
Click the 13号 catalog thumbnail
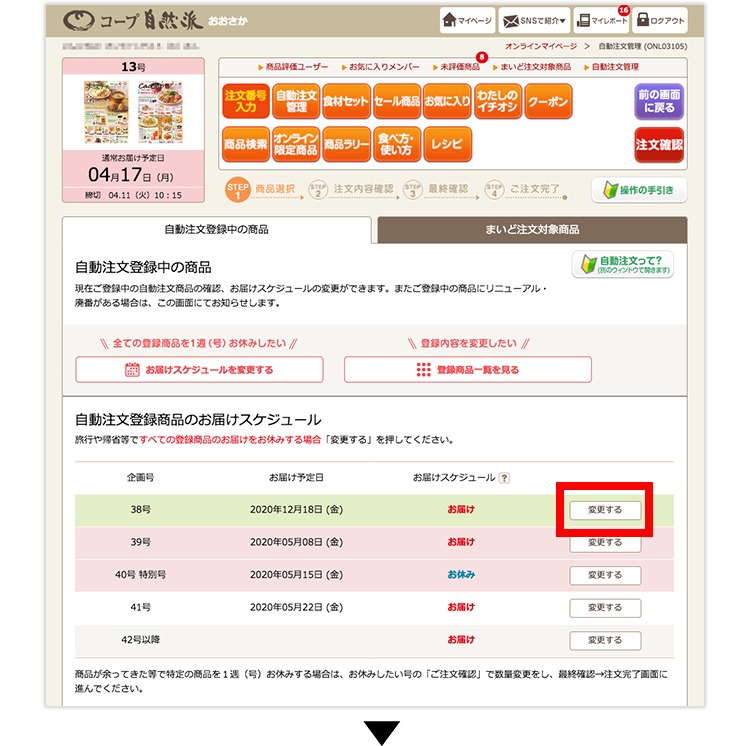coord(134,112)
